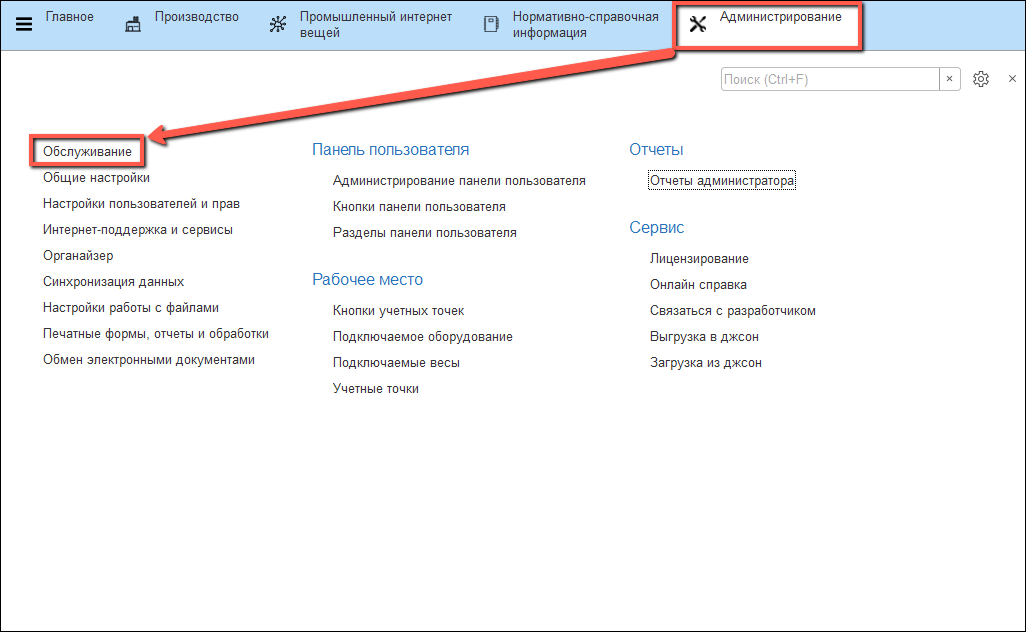1026x632 pixels.
Task: Open Настройки пользователей и прав
Action: [141, 203]
